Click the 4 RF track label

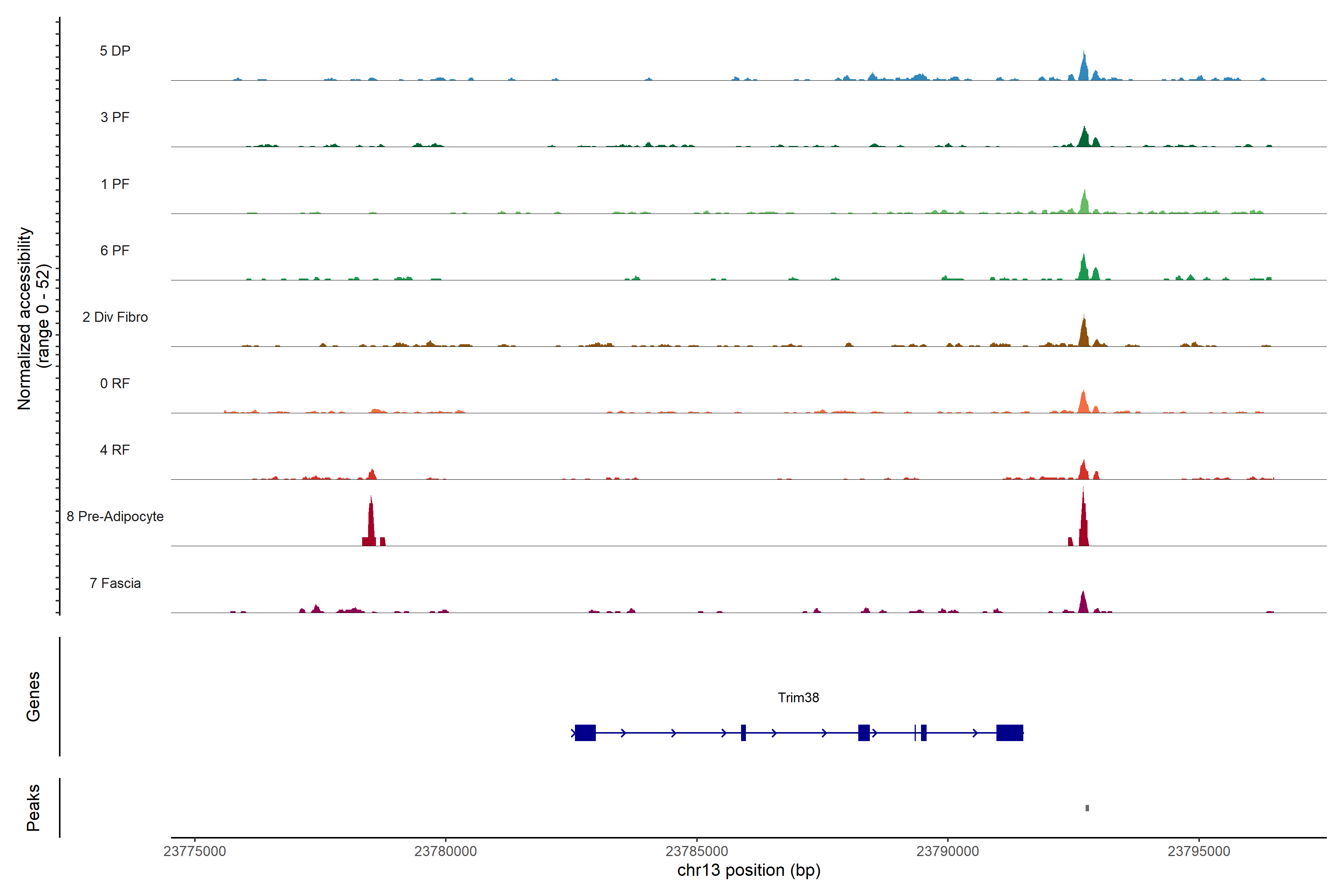point(115,450)
